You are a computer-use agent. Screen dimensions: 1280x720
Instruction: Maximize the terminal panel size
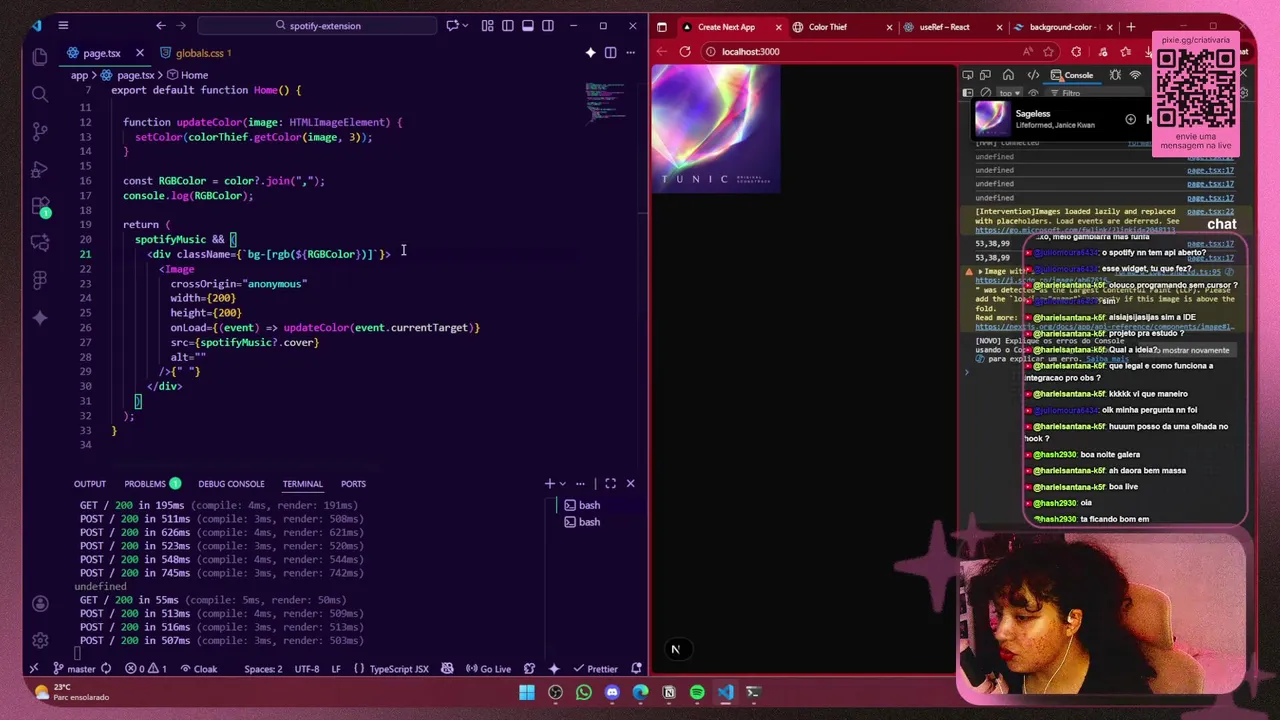click(610, 484)
